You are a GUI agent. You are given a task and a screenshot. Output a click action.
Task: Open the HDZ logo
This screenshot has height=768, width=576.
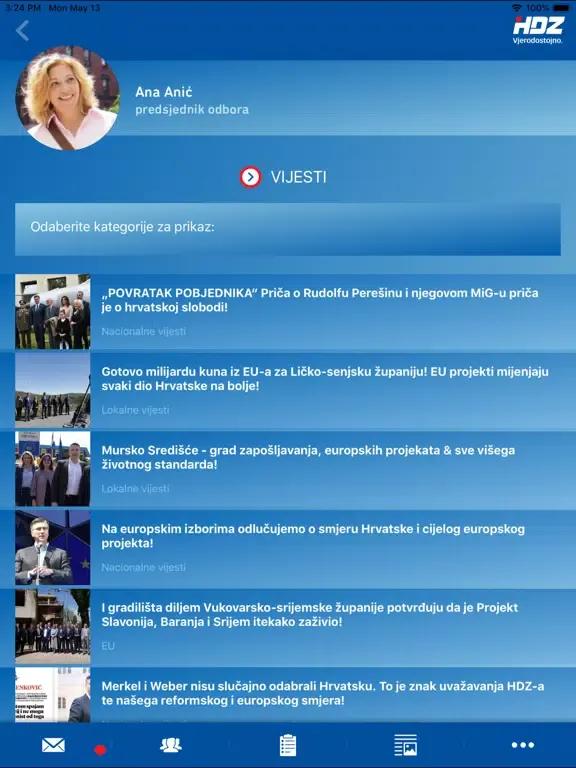(x=538, y=29)
